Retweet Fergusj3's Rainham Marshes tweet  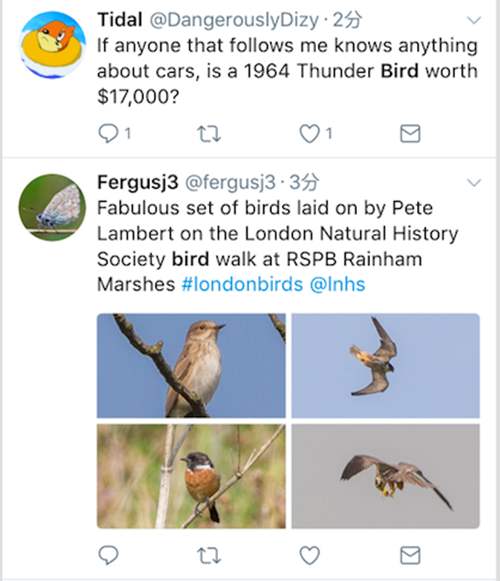tap(209, 555)
